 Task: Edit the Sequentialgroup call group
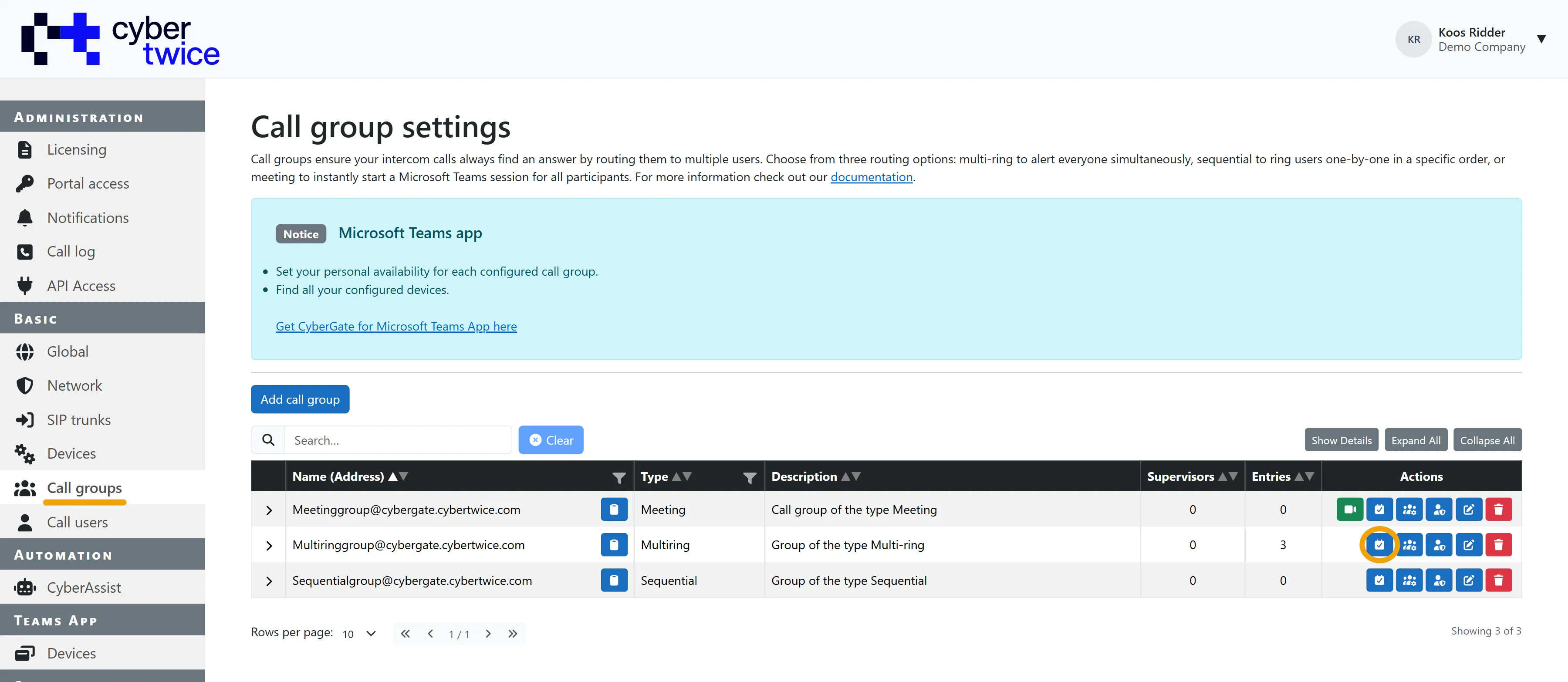(1469, 581)
